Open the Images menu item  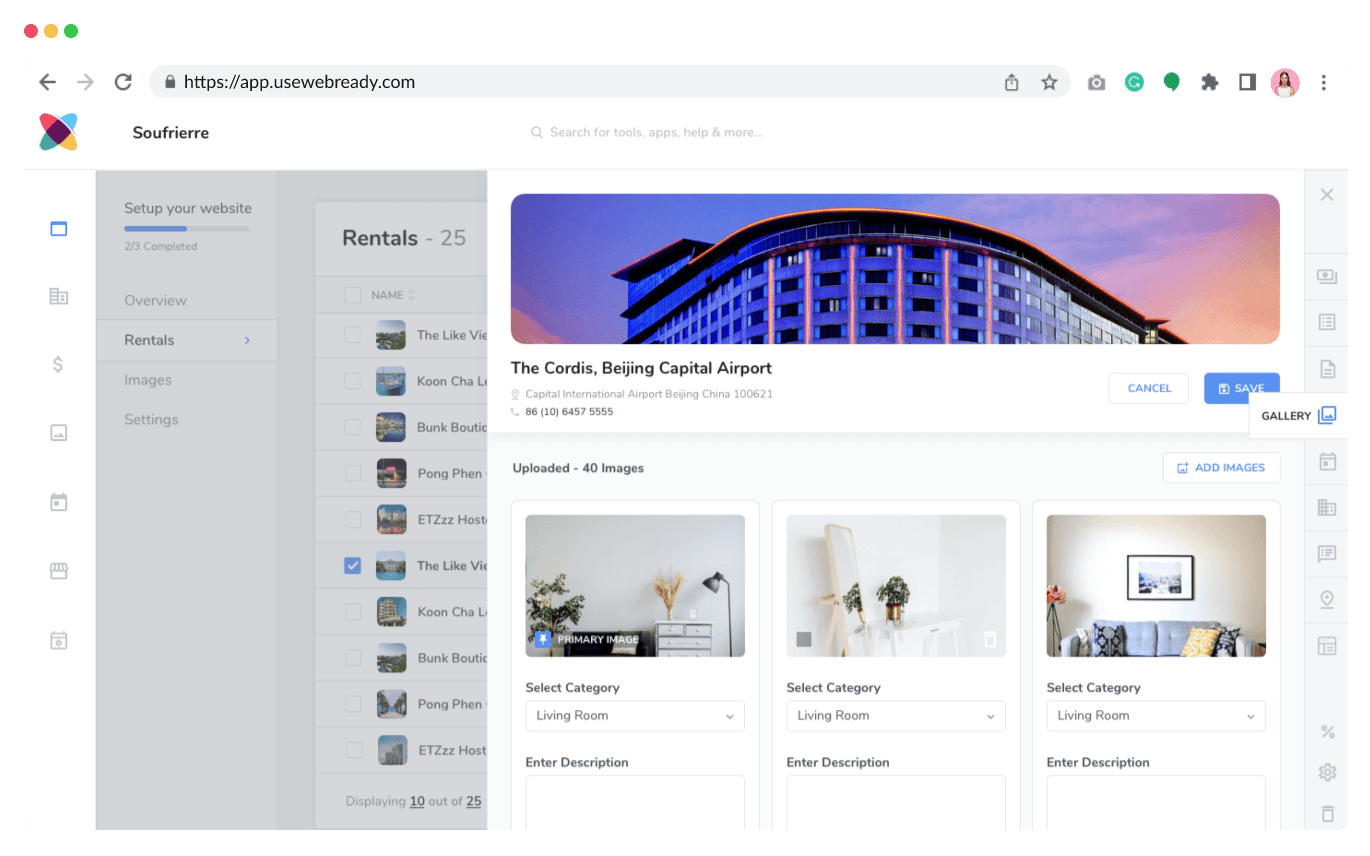[148, 380]
